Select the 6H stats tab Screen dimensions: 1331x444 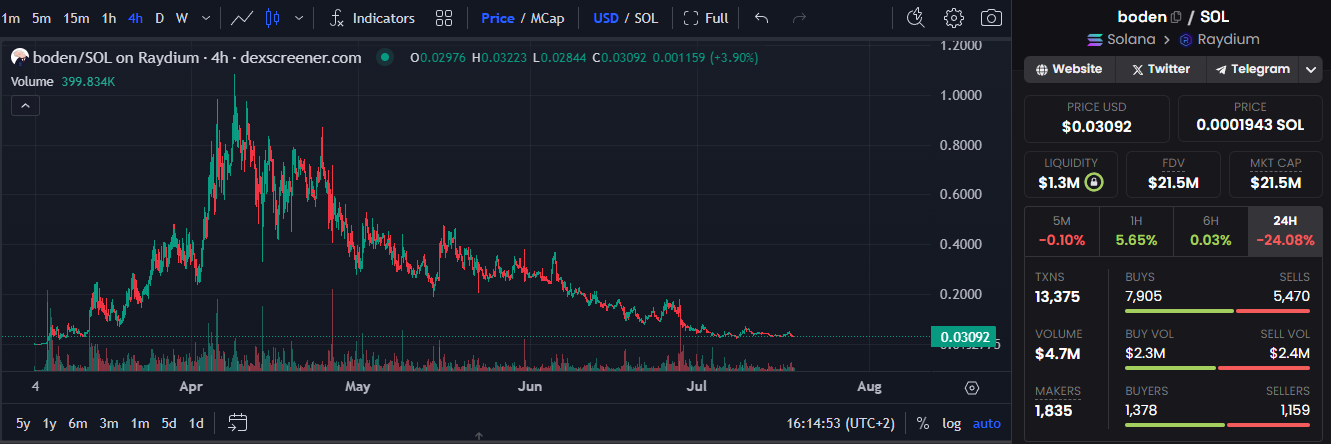(1211, 231)
